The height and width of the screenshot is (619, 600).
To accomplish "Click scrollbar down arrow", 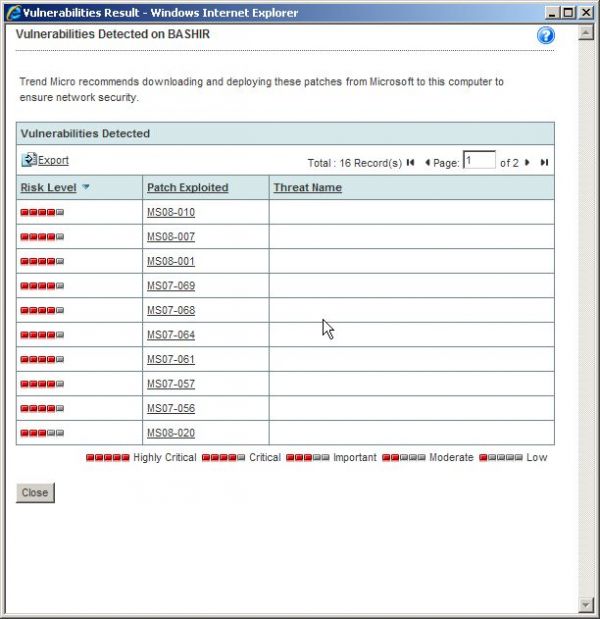I will coord(586,604).
